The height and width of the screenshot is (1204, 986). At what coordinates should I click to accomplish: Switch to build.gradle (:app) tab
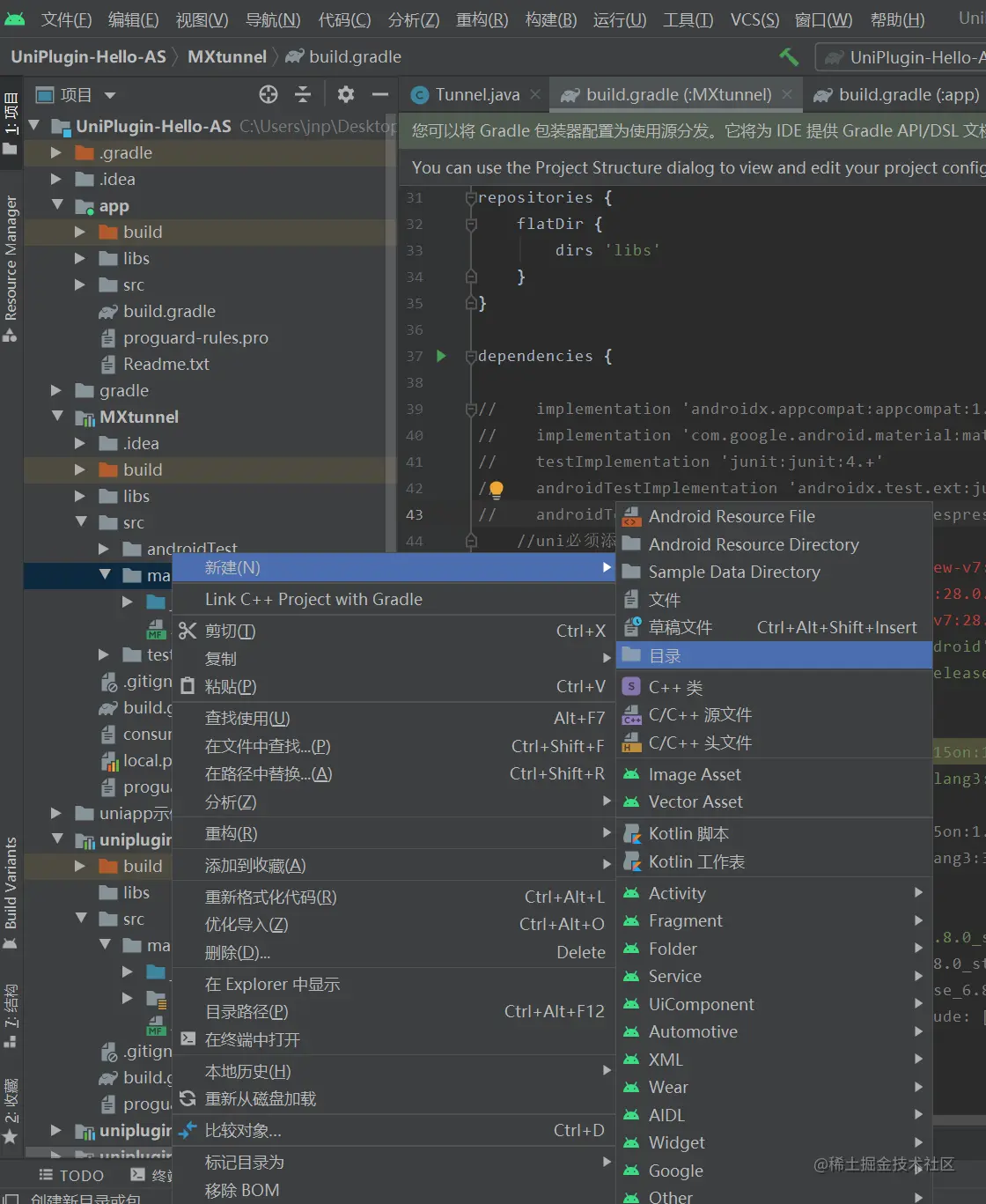click(898, 94)
